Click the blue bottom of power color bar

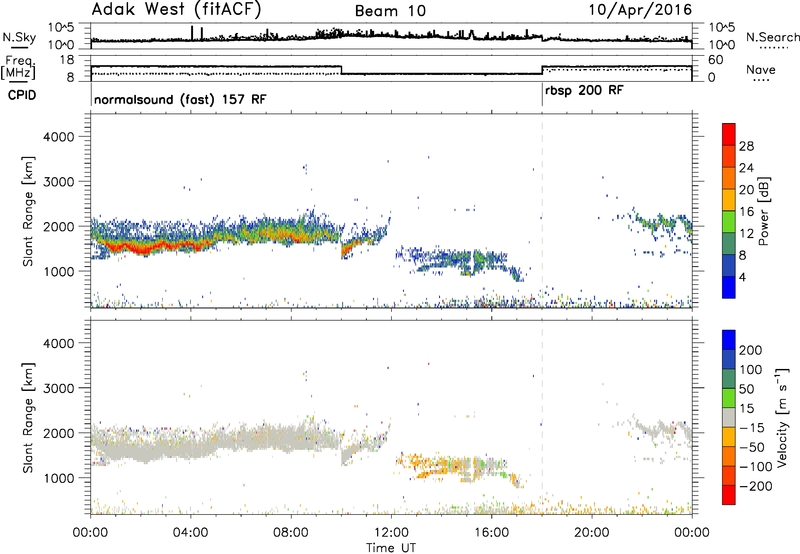729,287
